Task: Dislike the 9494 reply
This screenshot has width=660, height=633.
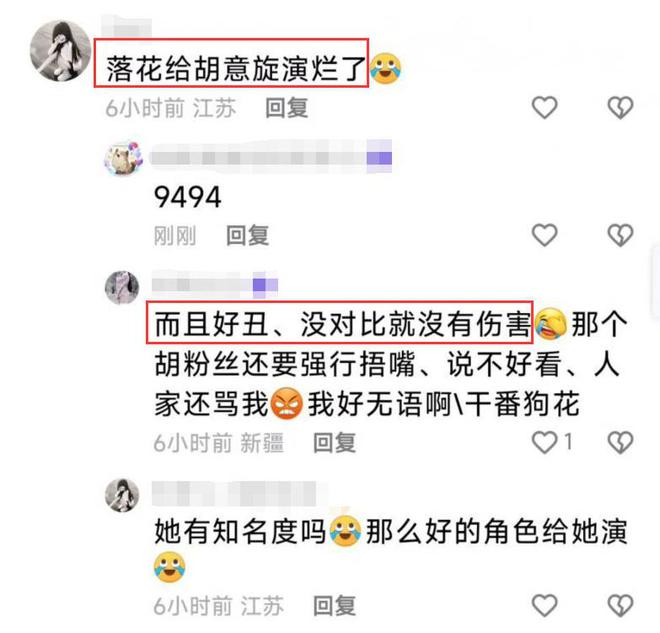Action: tap(620, 235)
